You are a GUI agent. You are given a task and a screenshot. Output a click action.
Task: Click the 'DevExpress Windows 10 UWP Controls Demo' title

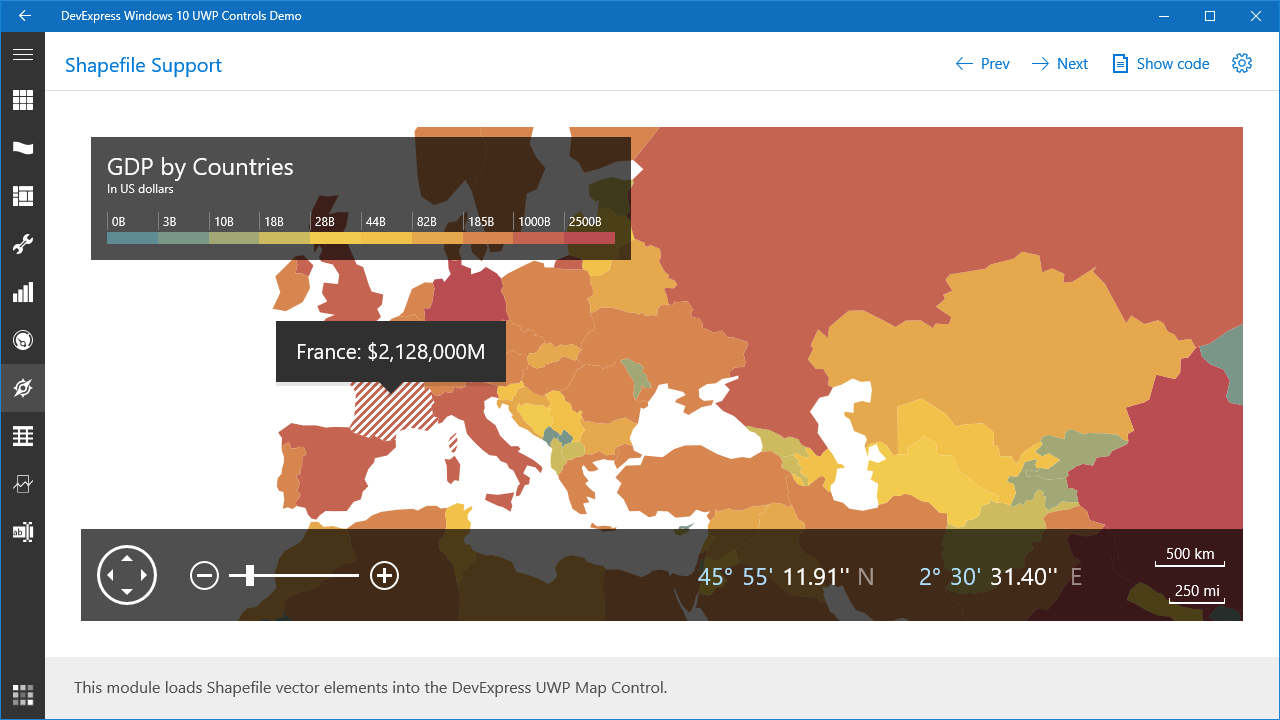(x=181, y=16)
